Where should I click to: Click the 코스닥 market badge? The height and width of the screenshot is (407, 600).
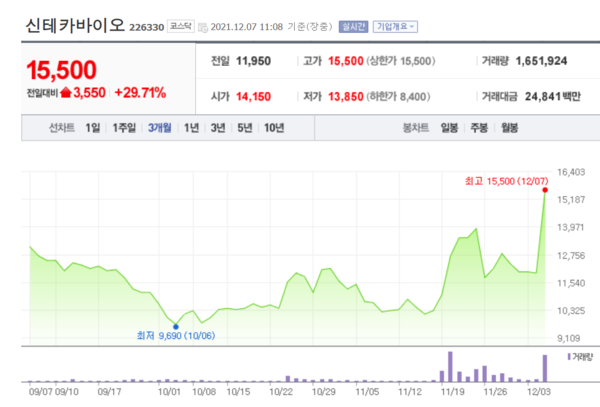click(181, 26)
